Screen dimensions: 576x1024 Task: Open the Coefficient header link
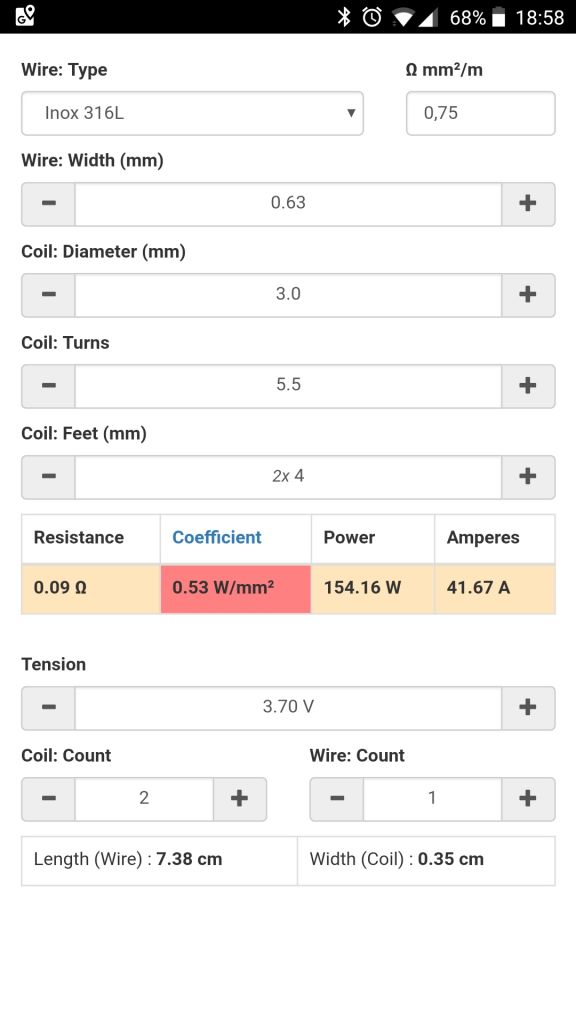217,537
